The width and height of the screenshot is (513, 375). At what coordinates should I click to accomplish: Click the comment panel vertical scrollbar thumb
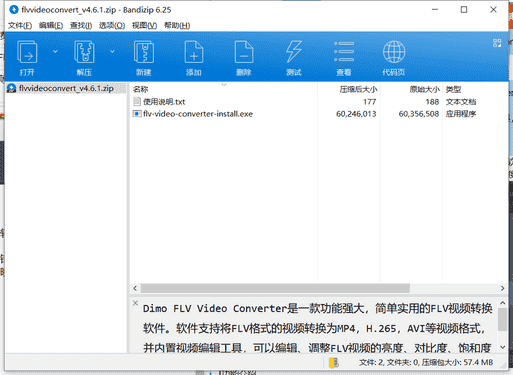coord(502,319)
